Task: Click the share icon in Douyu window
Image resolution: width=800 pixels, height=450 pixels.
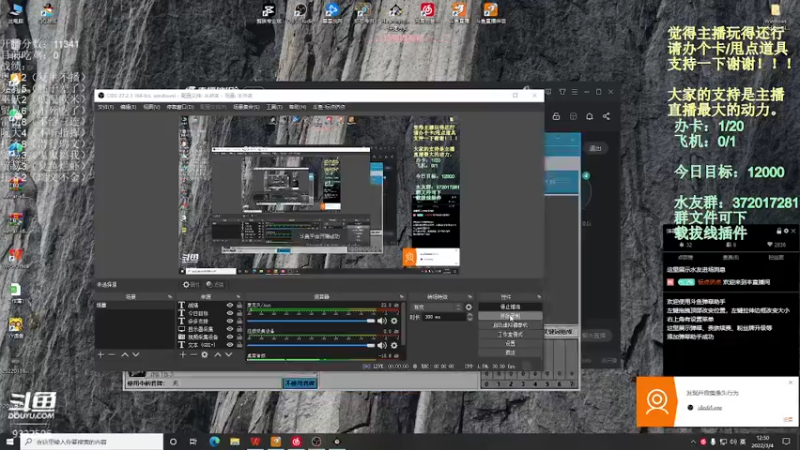Action: point(606,116)
